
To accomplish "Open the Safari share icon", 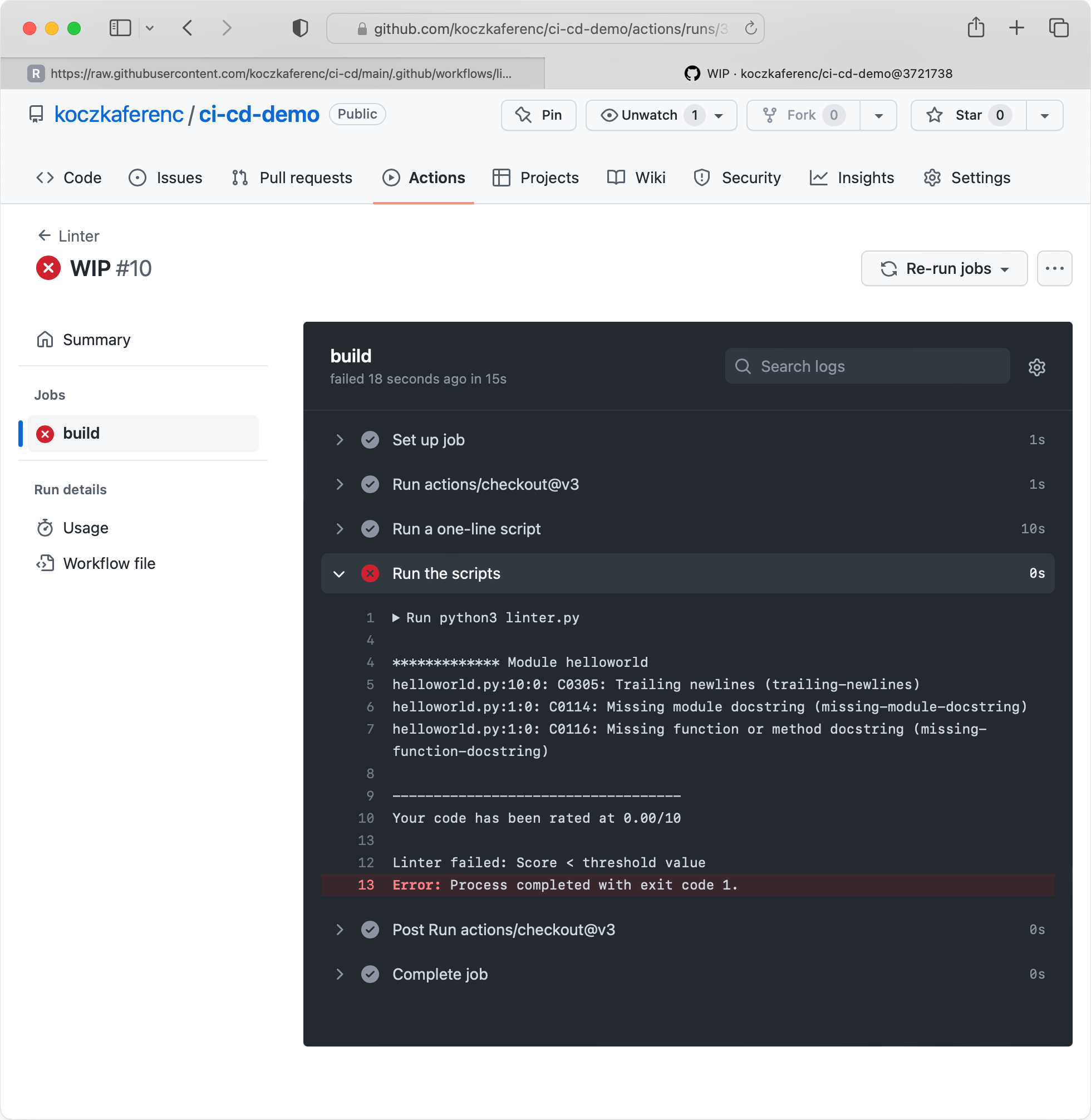I will (x=976, y=27).
